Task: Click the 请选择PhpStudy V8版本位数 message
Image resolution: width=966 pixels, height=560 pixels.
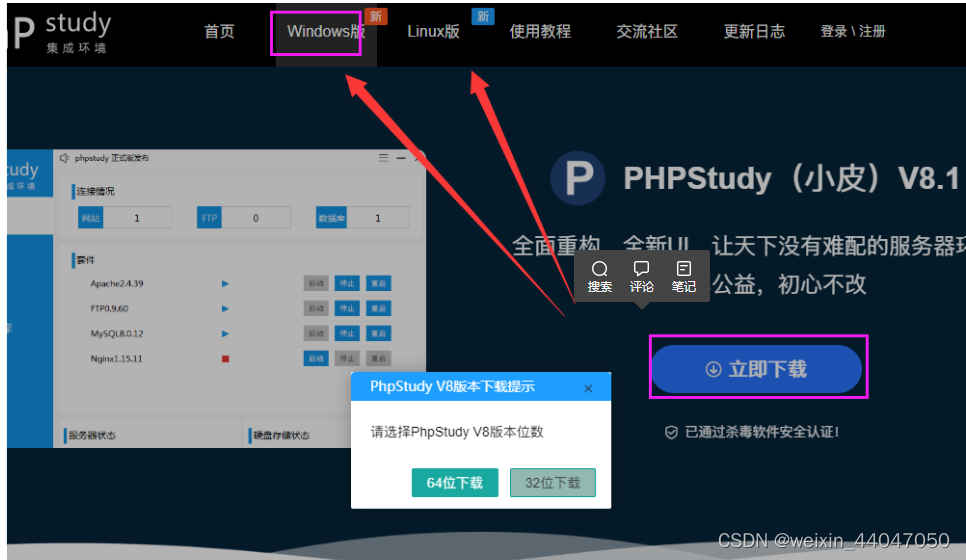Action: coord(457,432)
